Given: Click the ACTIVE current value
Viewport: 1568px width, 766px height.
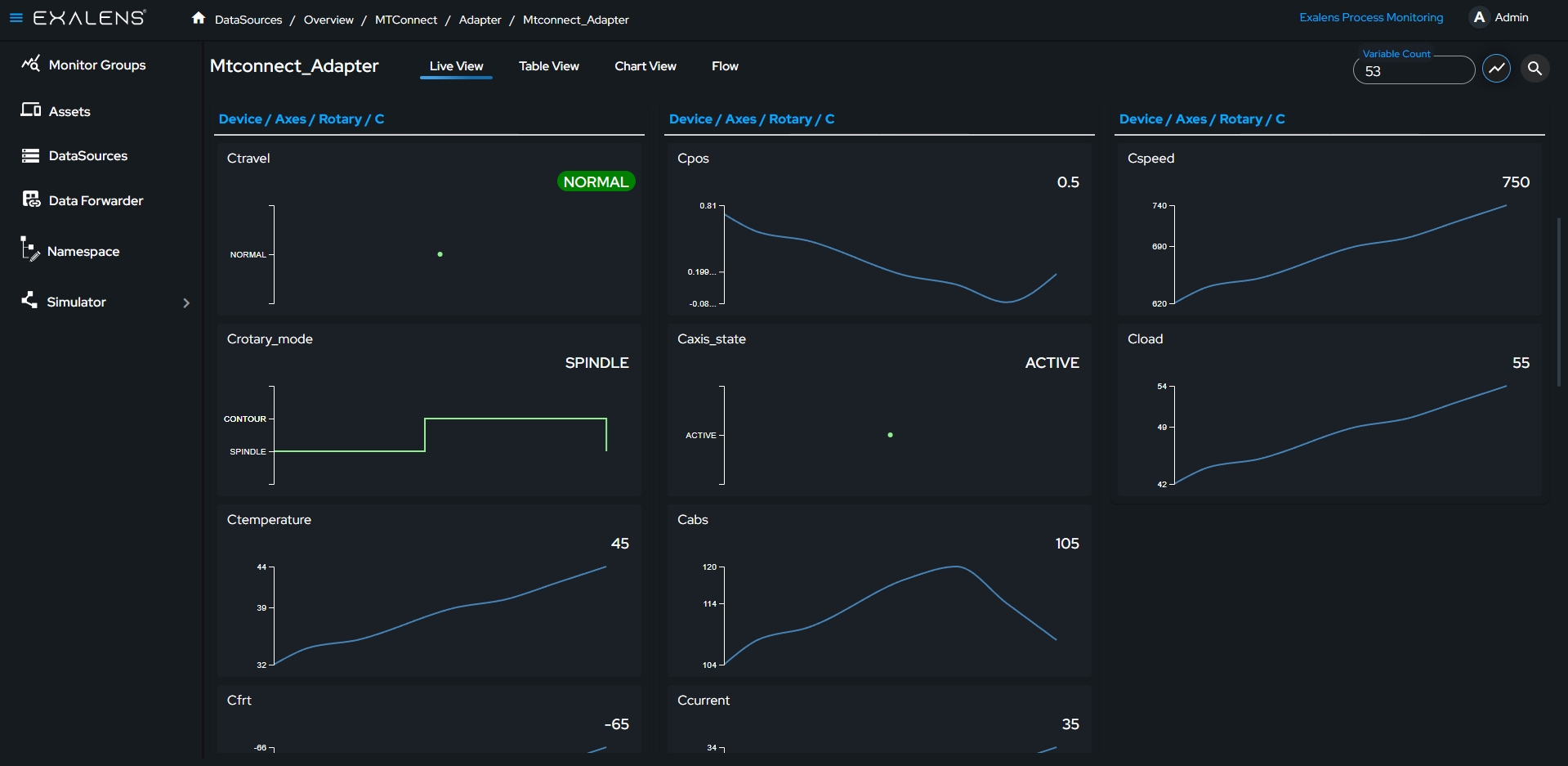Looking at the screenshot, I should click(x=1052, y=362).
